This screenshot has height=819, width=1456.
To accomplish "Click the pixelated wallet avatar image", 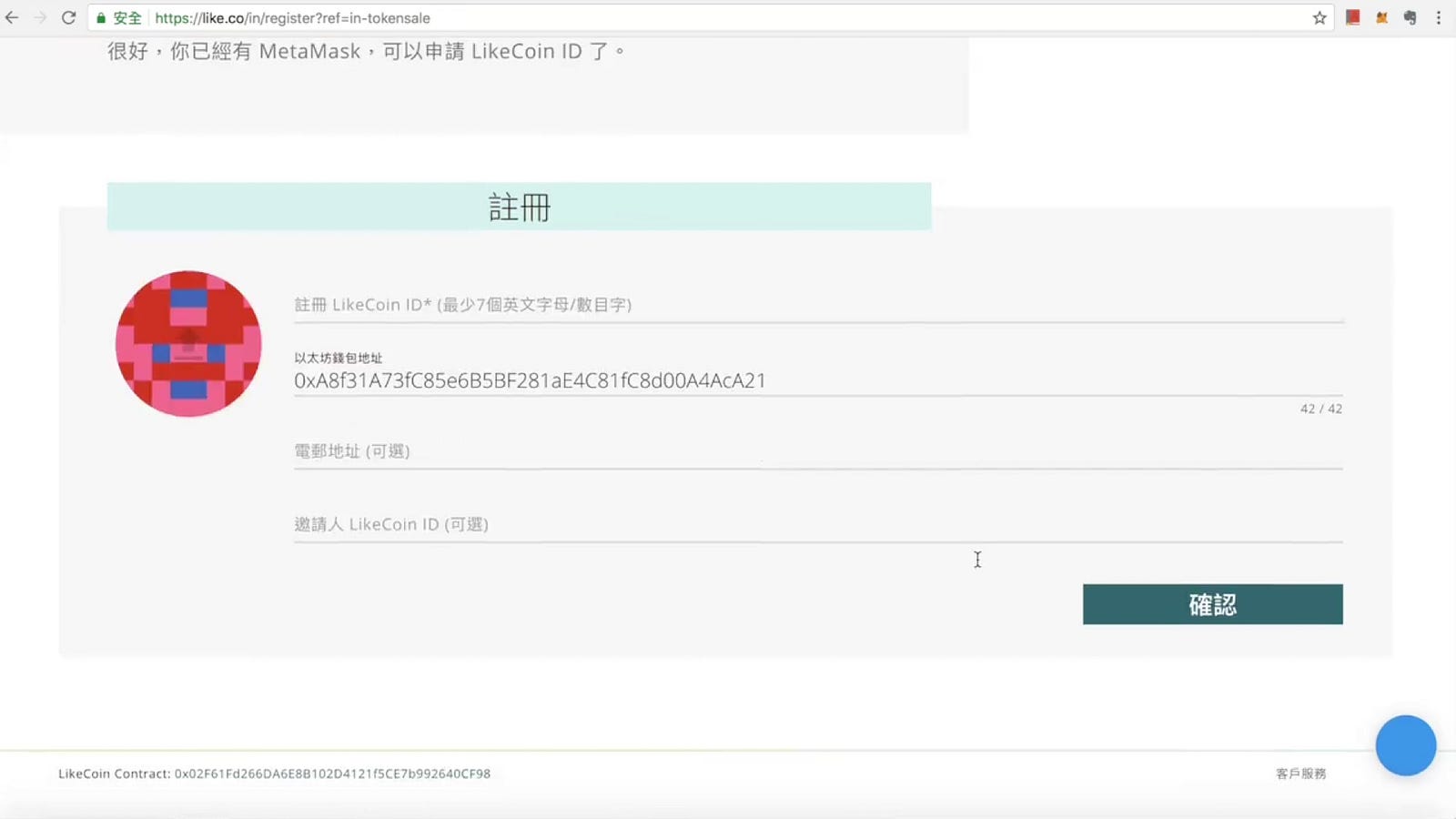I will pyautogui.click(x=188, y=344).
